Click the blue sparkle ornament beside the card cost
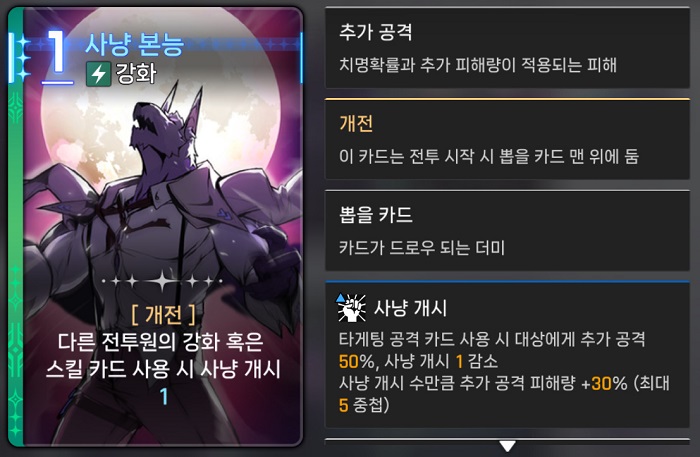 [20, 57]
